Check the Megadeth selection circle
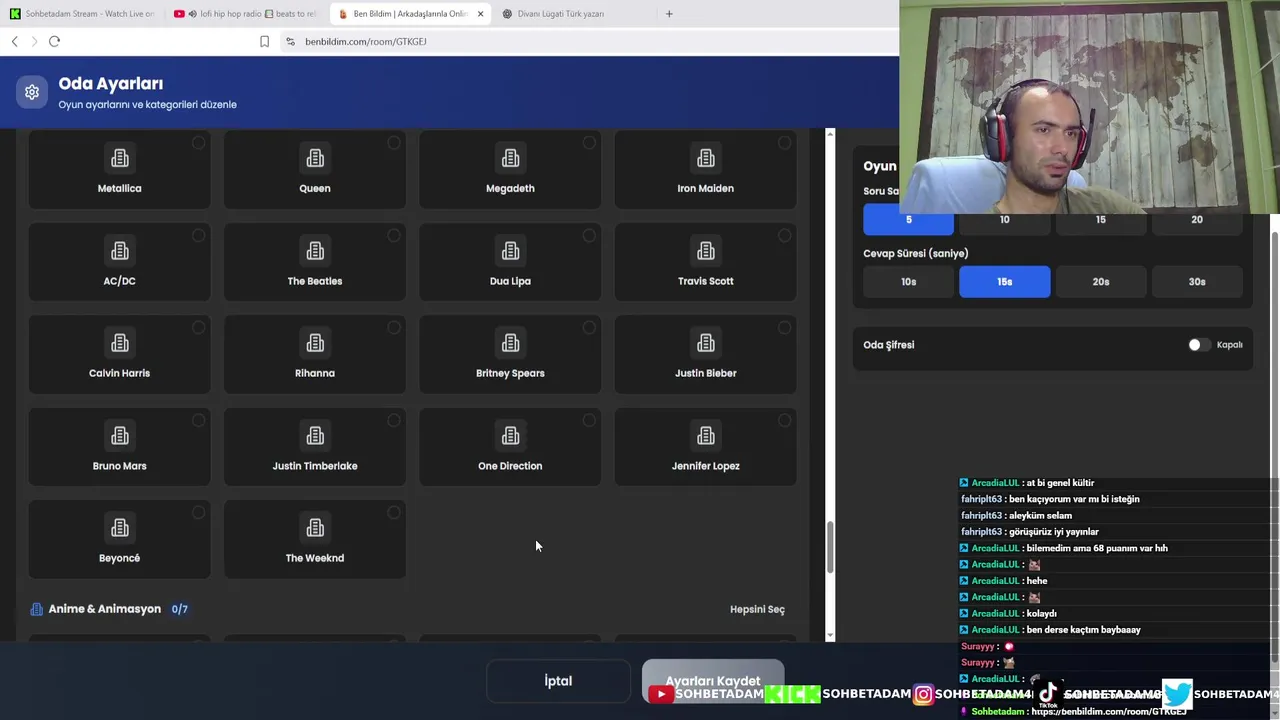The height and width of the screenshot is (720, 1280). (x=589, y=143)
